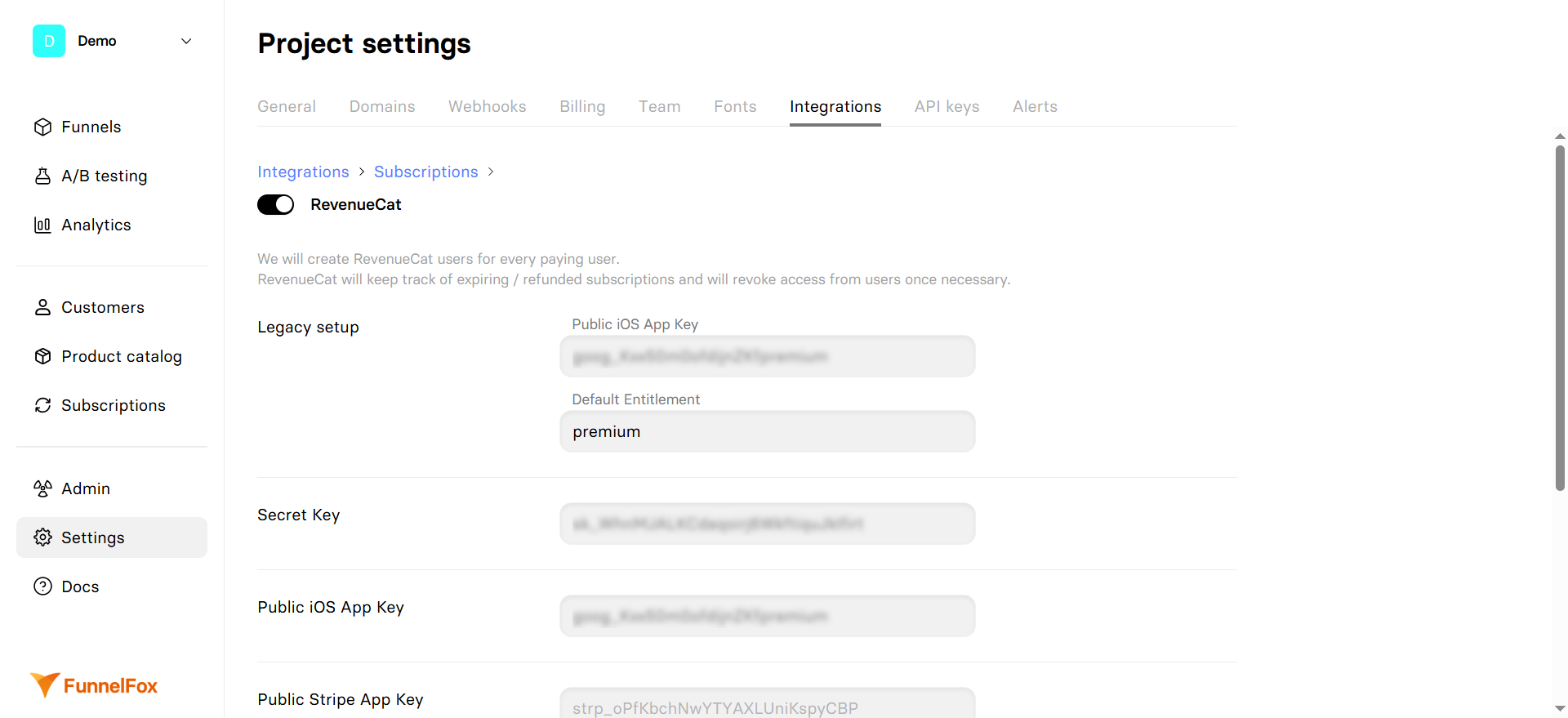This screenshot has height=718, width=1568.
Task: Click the Funnels cube icon in sidebar
Action: point(42,127)
